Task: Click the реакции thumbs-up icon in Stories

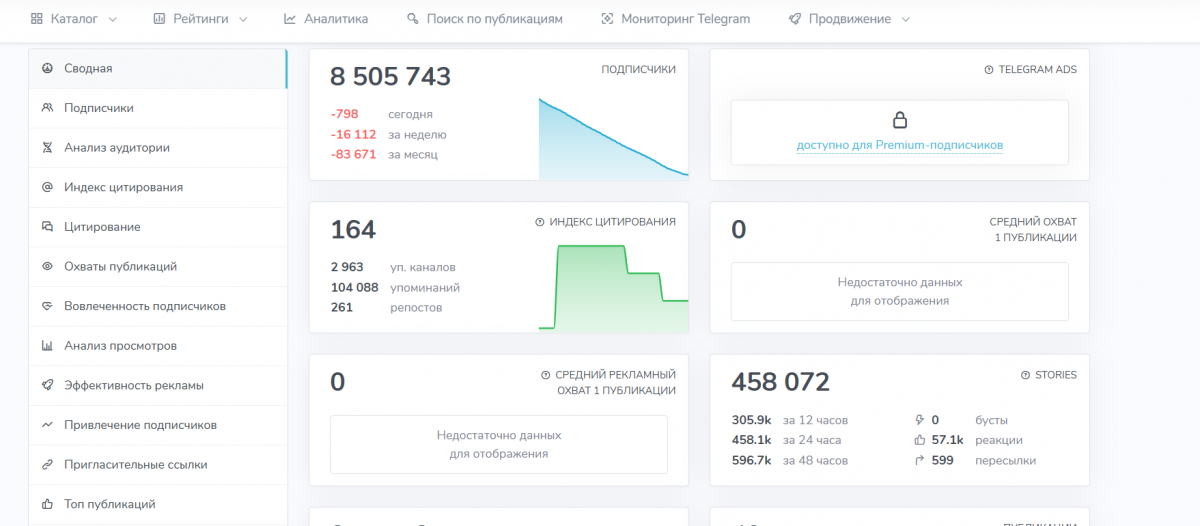Action: (x=920, y=440)
